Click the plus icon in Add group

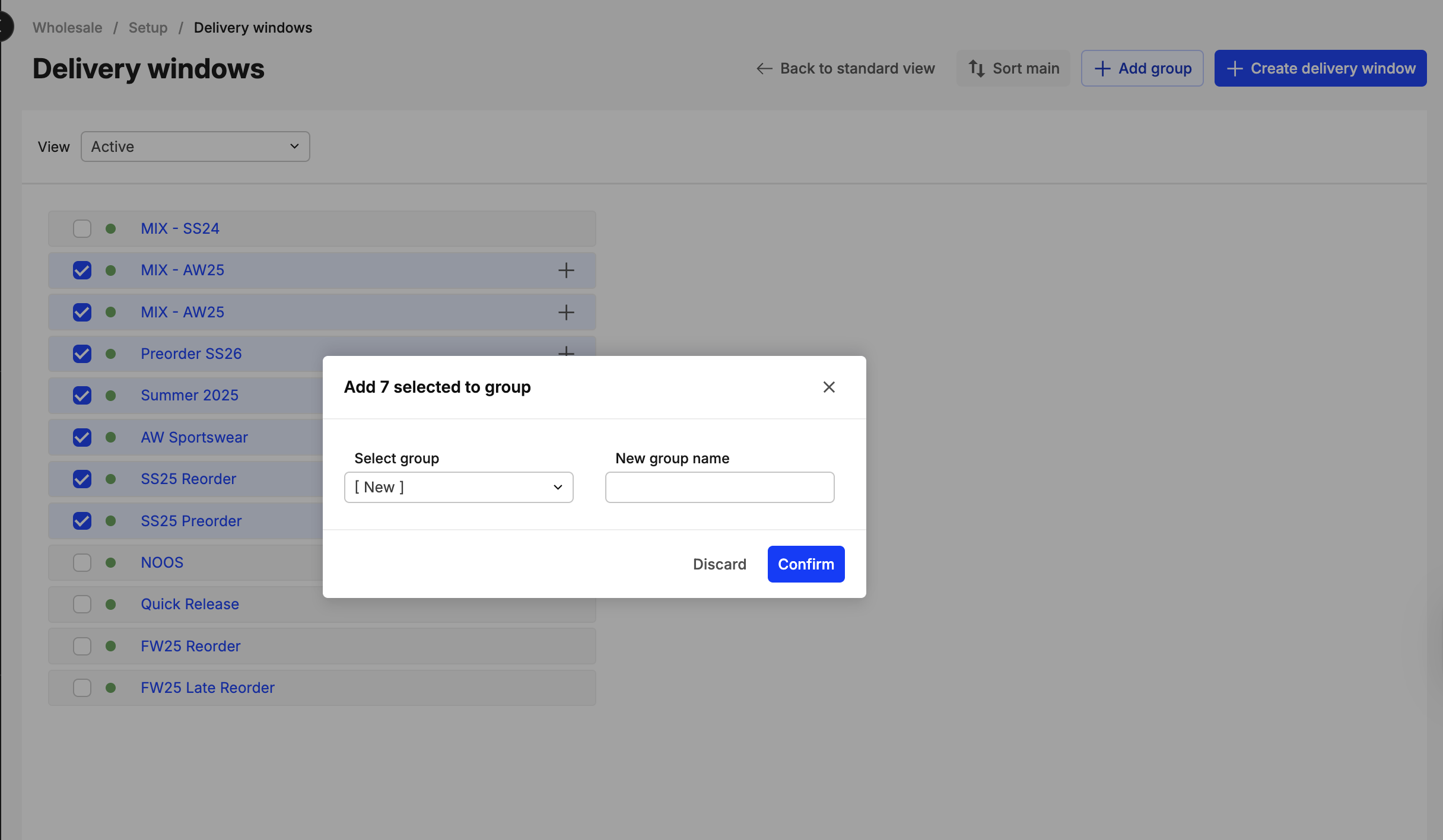[x=1102, y=69]
